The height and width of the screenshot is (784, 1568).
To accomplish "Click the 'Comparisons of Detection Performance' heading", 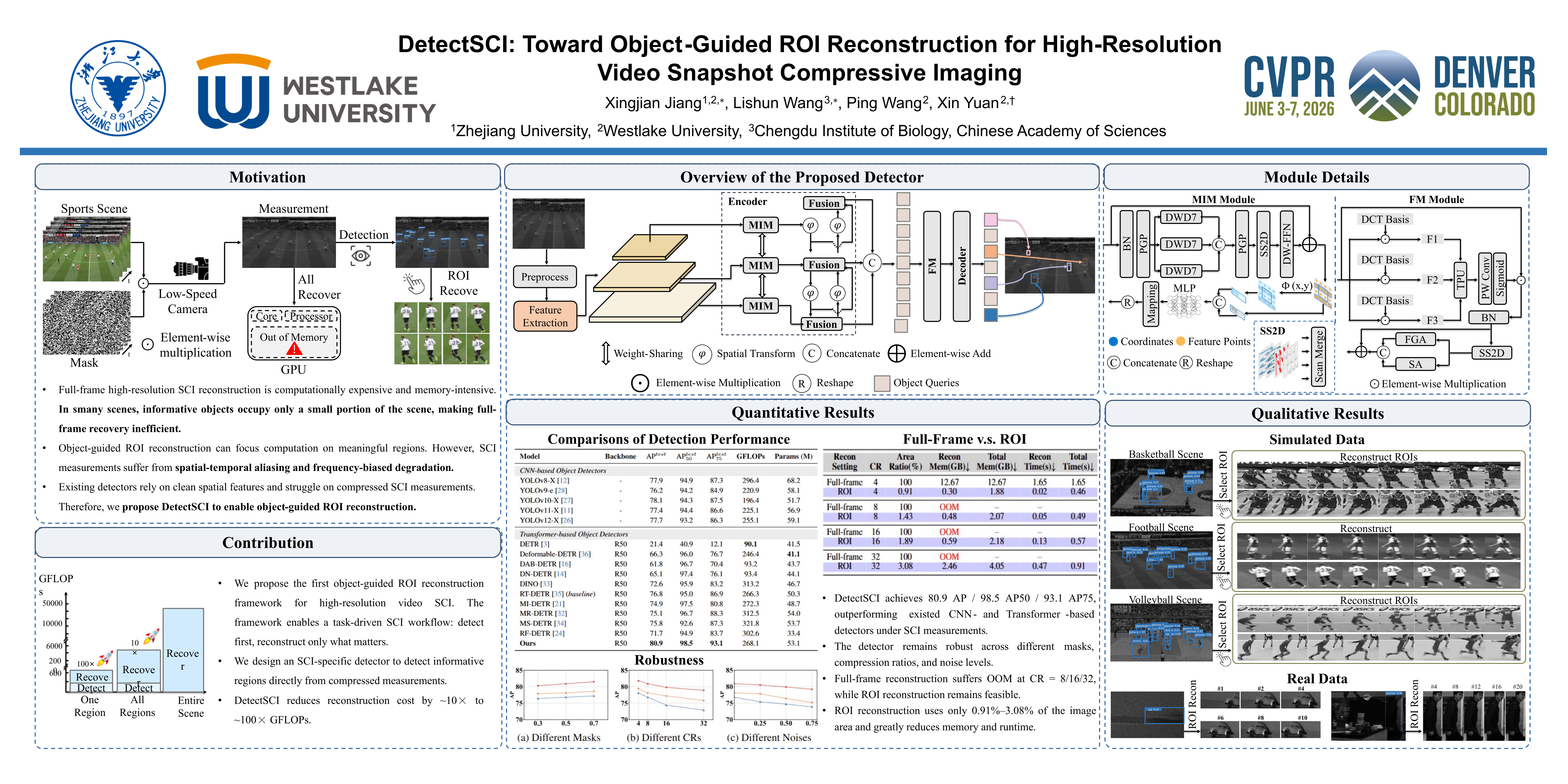I will point(668,439).
